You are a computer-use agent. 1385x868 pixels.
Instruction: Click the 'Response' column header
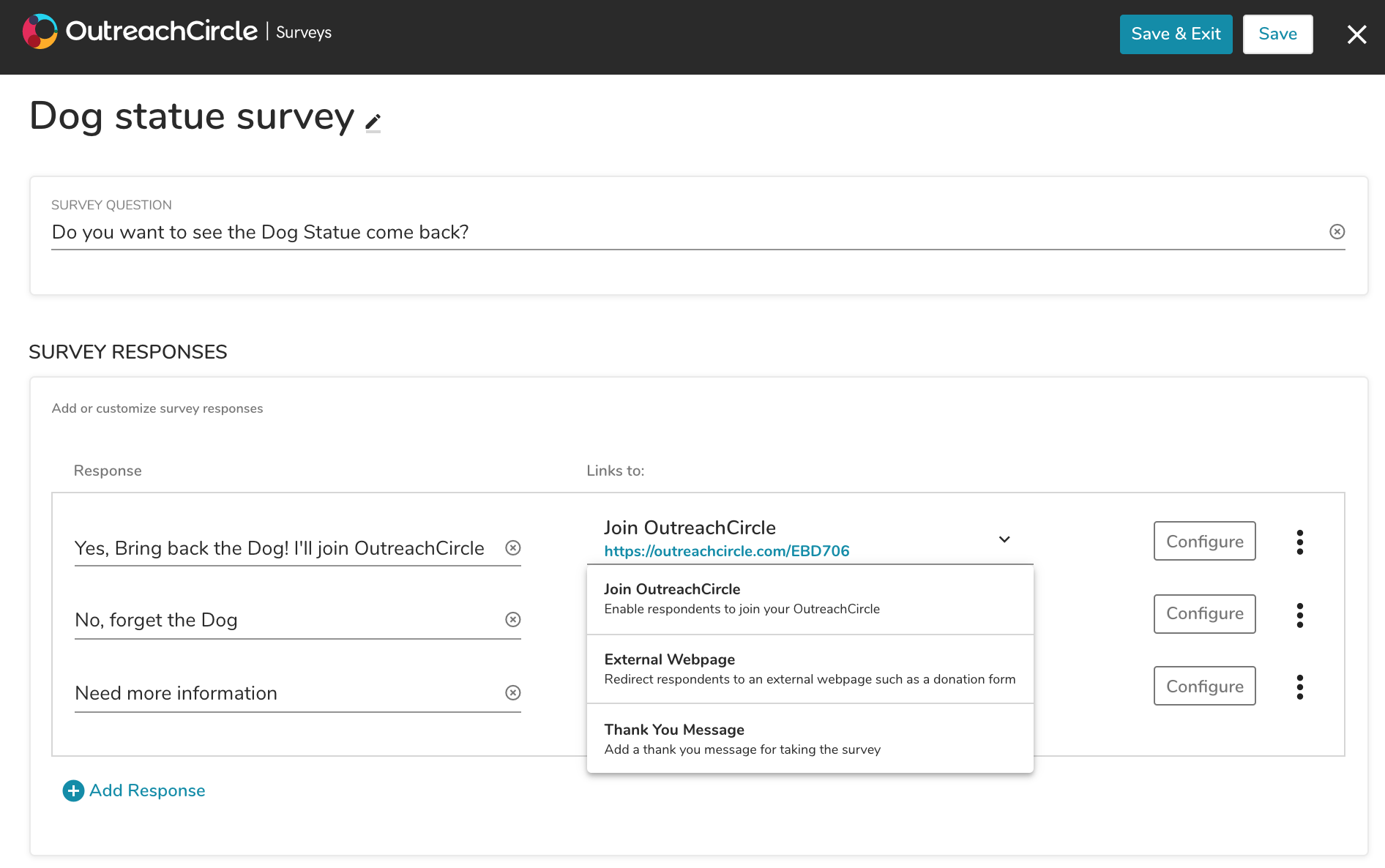click(x=108, y=471)
